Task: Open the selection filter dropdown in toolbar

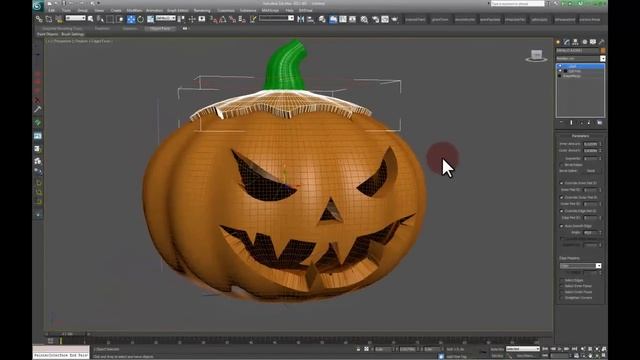Action: coord(76,18)
